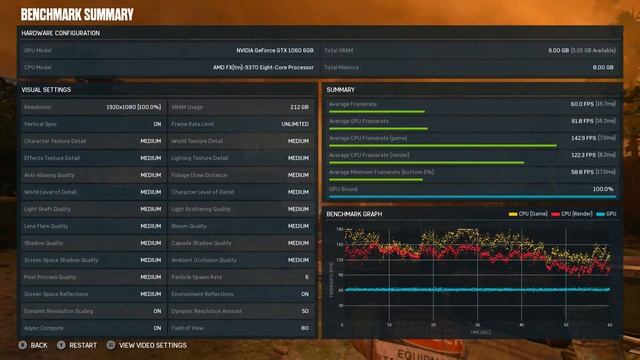
Task: Select the World Level of Detail row
Action: point(93,192)
